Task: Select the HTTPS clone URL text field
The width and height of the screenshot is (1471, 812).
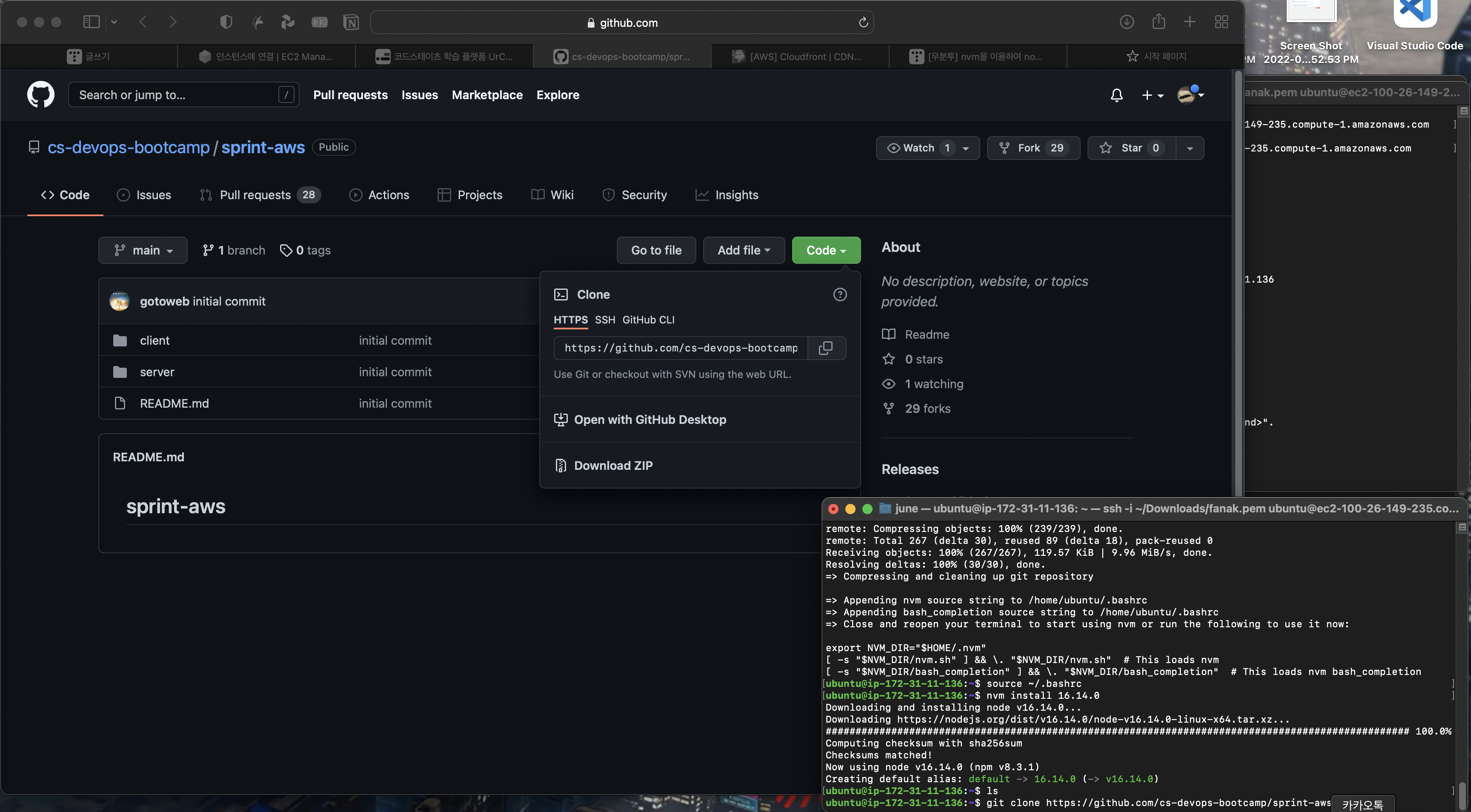Action: pyautogui.click(x=681, y=348)
